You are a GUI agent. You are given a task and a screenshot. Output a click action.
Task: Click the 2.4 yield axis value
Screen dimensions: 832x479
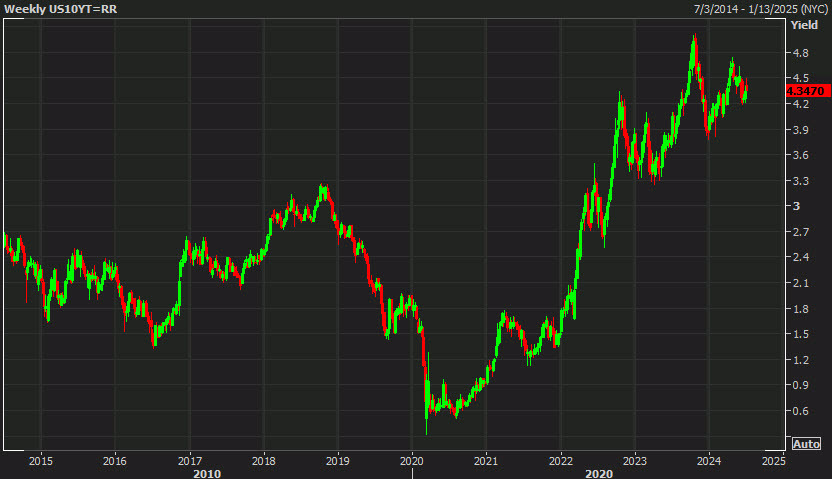pos(801,257)
